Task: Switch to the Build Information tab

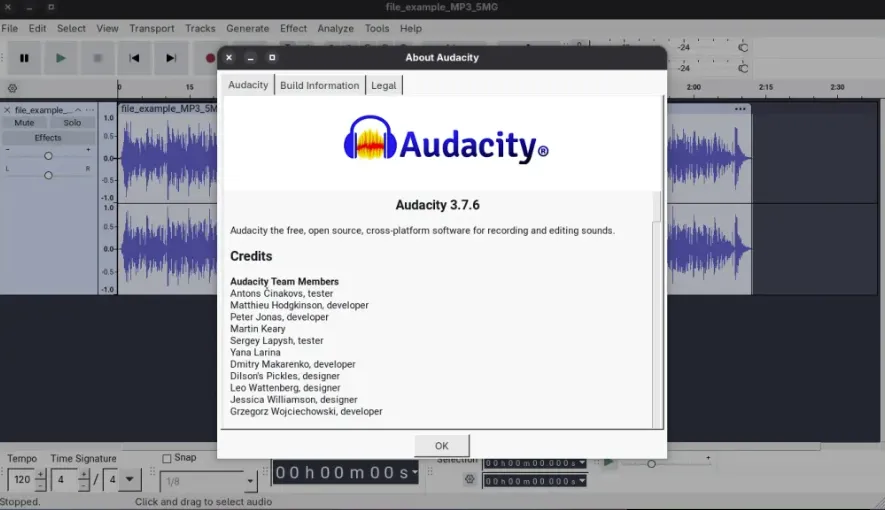Action: coord(319,85)
